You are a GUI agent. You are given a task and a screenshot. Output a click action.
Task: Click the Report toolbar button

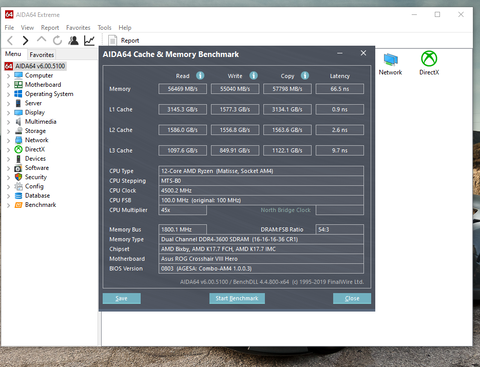124,41
